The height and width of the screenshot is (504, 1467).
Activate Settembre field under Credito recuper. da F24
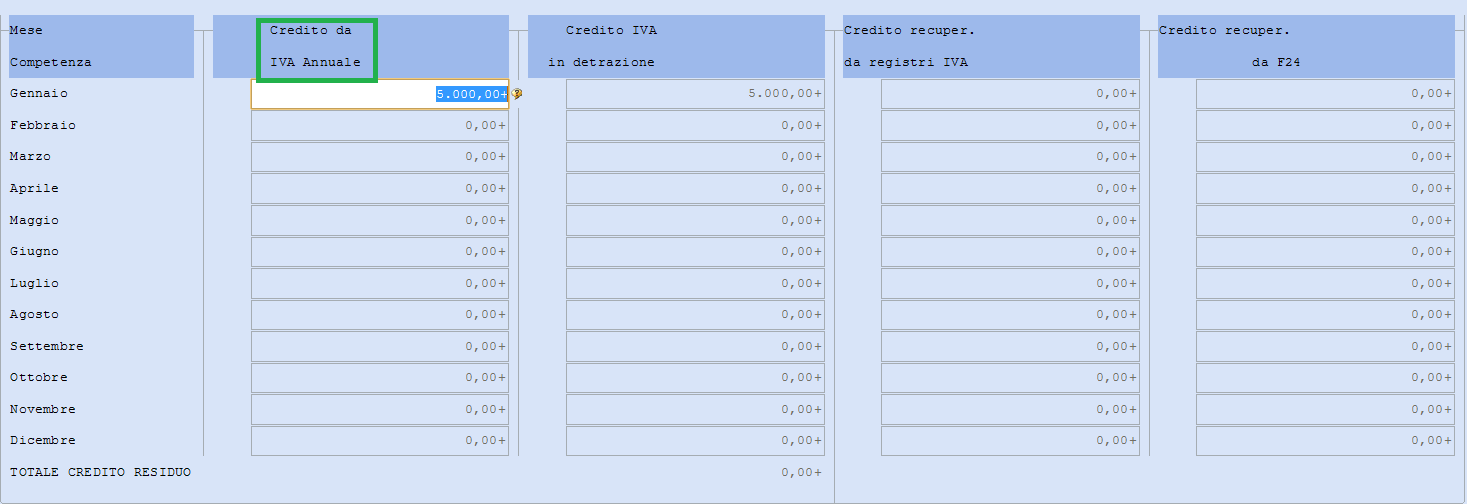tap(1325, 346)
